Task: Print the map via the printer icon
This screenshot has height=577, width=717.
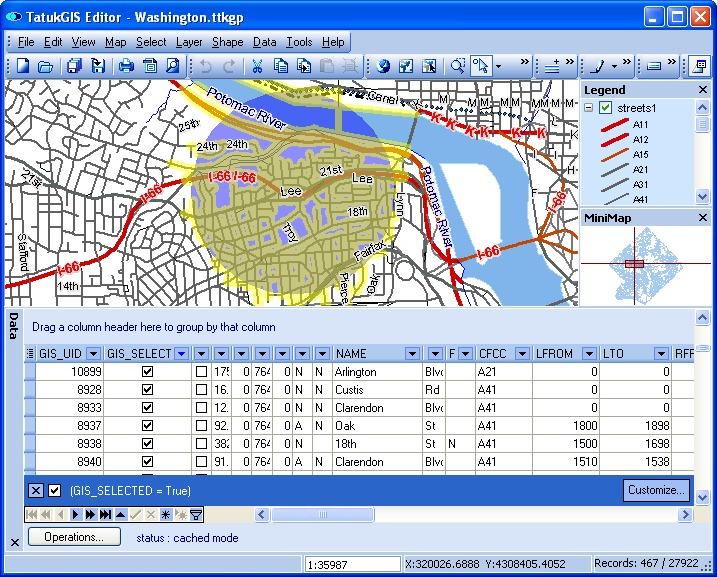Action: click(x=126, y=66)
